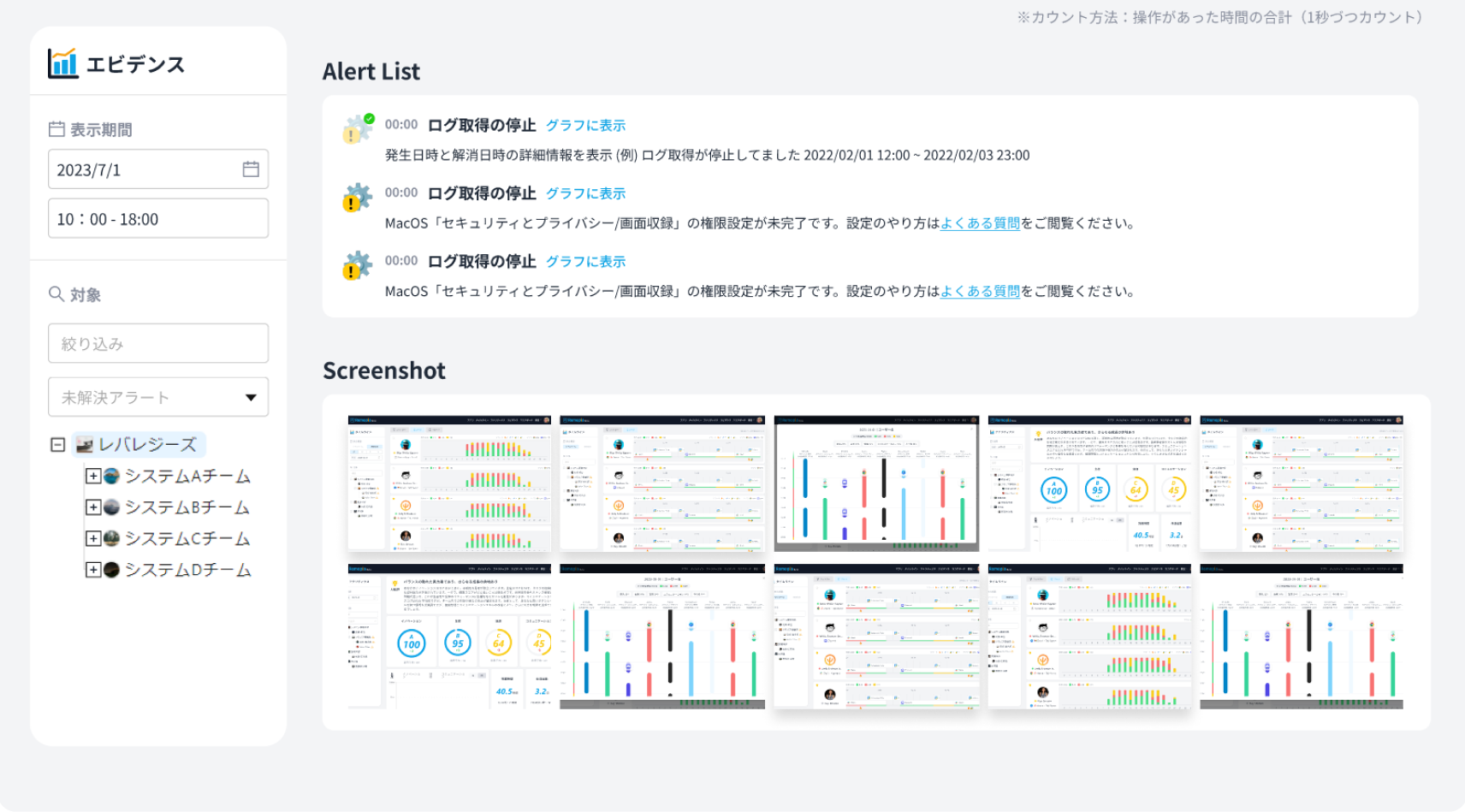1465x812 pixels.
Task: Click the システムAチーム team avatar icon
Action: coord(111,477)
